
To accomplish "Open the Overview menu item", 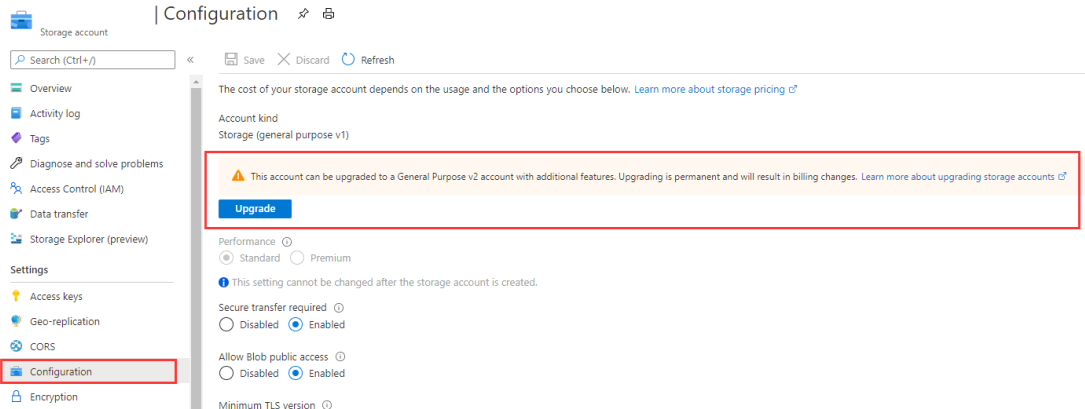I will tap(50, 88).
